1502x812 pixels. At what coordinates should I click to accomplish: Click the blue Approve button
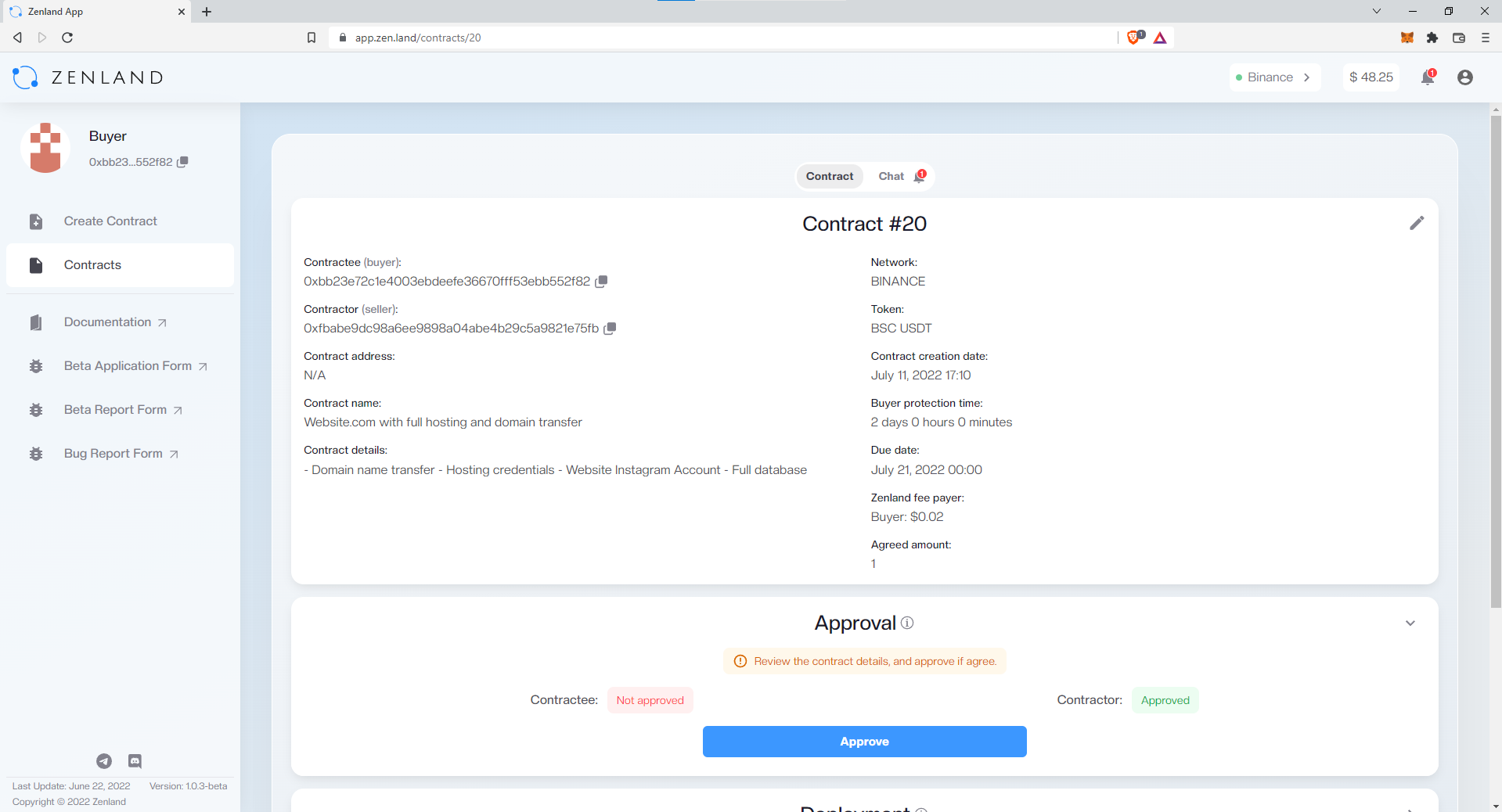point(864,742)
